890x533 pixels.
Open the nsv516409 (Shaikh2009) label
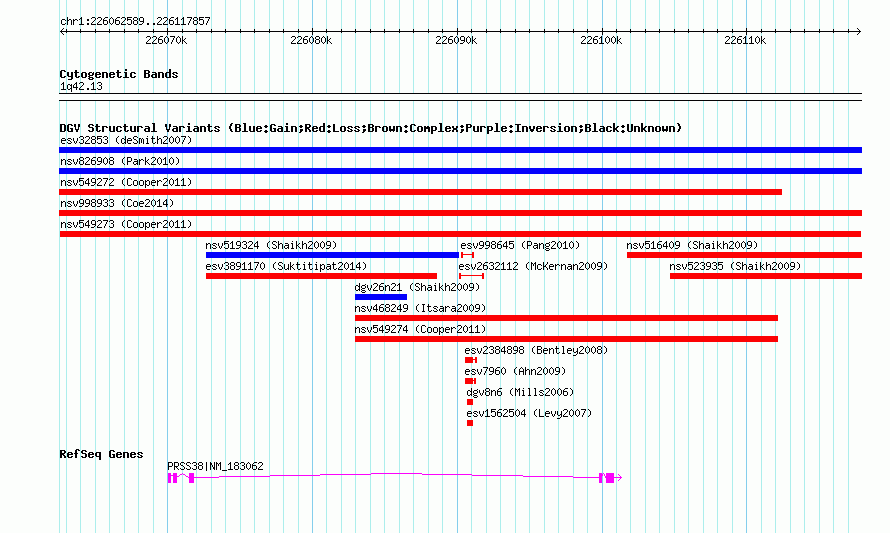click(x=692, y=245)
